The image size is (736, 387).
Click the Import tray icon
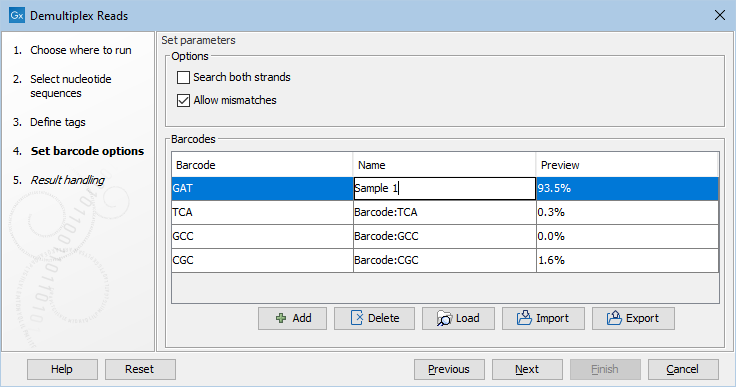coord(524,318)
